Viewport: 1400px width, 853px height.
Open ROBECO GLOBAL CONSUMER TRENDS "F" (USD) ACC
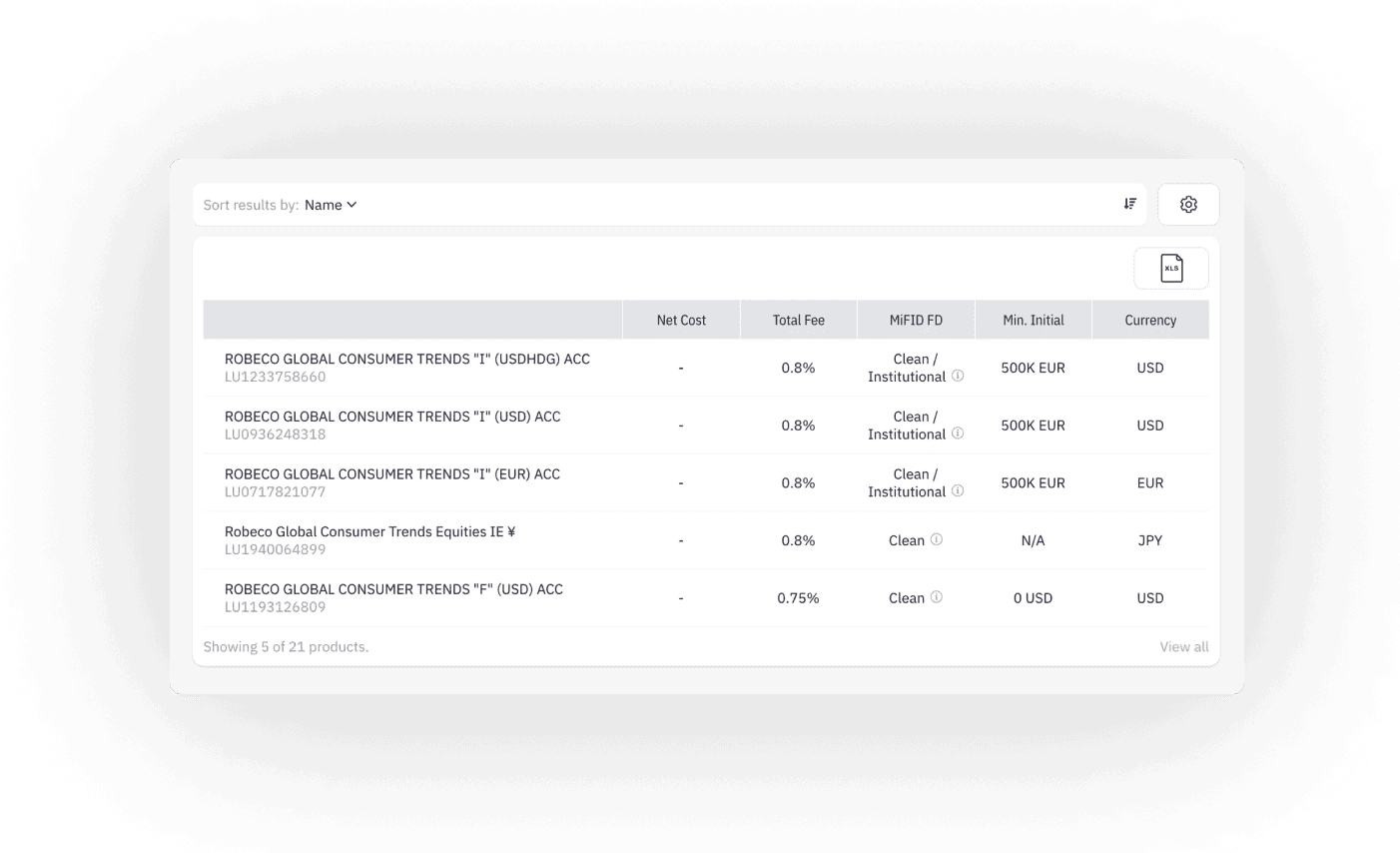pyautogui.click(x=393, y=589)
